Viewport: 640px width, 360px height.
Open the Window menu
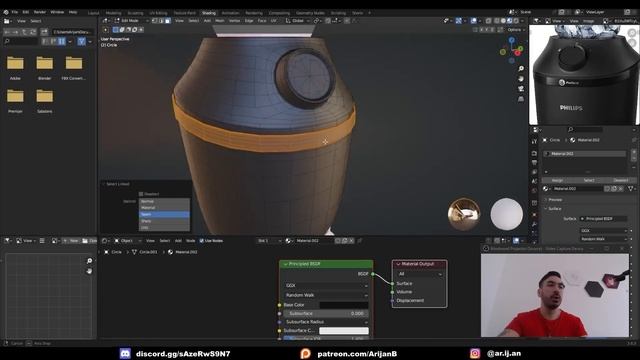57,12
